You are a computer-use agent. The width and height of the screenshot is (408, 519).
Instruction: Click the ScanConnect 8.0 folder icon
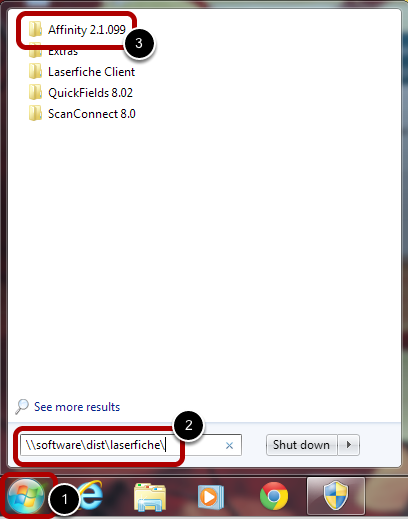coord(35,113)
